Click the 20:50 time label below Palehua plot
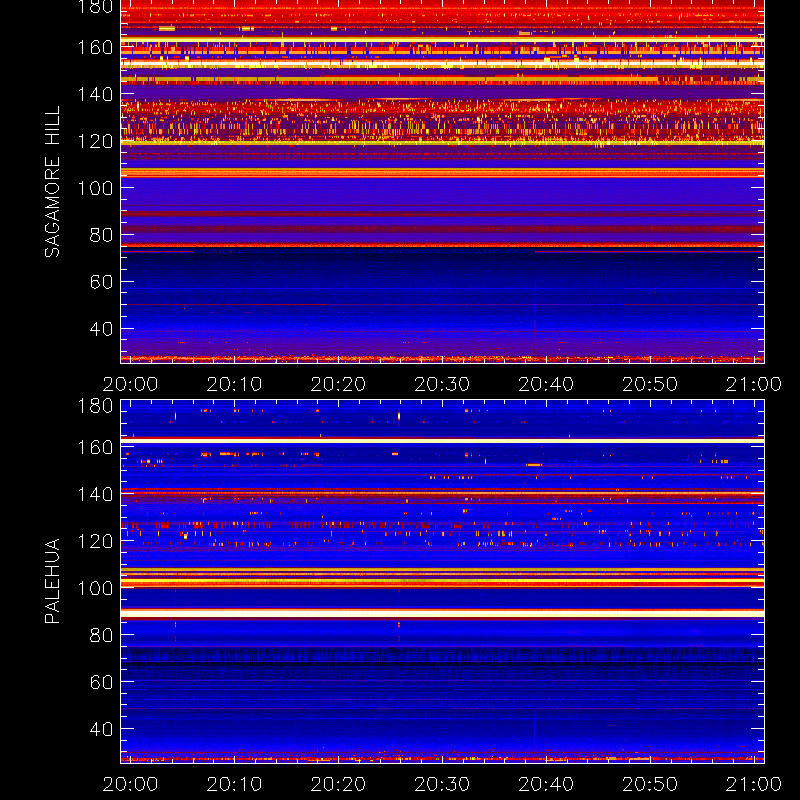Screen dimensions: 800x800 pos(650,784)
